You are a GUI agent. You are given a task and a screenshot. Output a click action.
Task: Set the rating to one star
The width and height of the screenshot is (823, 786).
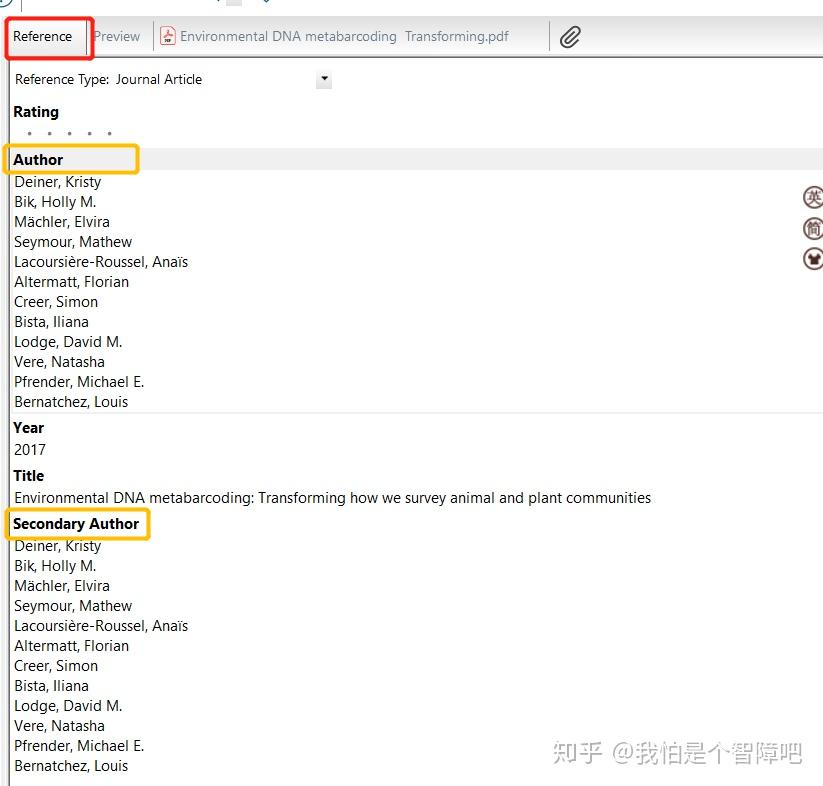(x=29, y=133)
